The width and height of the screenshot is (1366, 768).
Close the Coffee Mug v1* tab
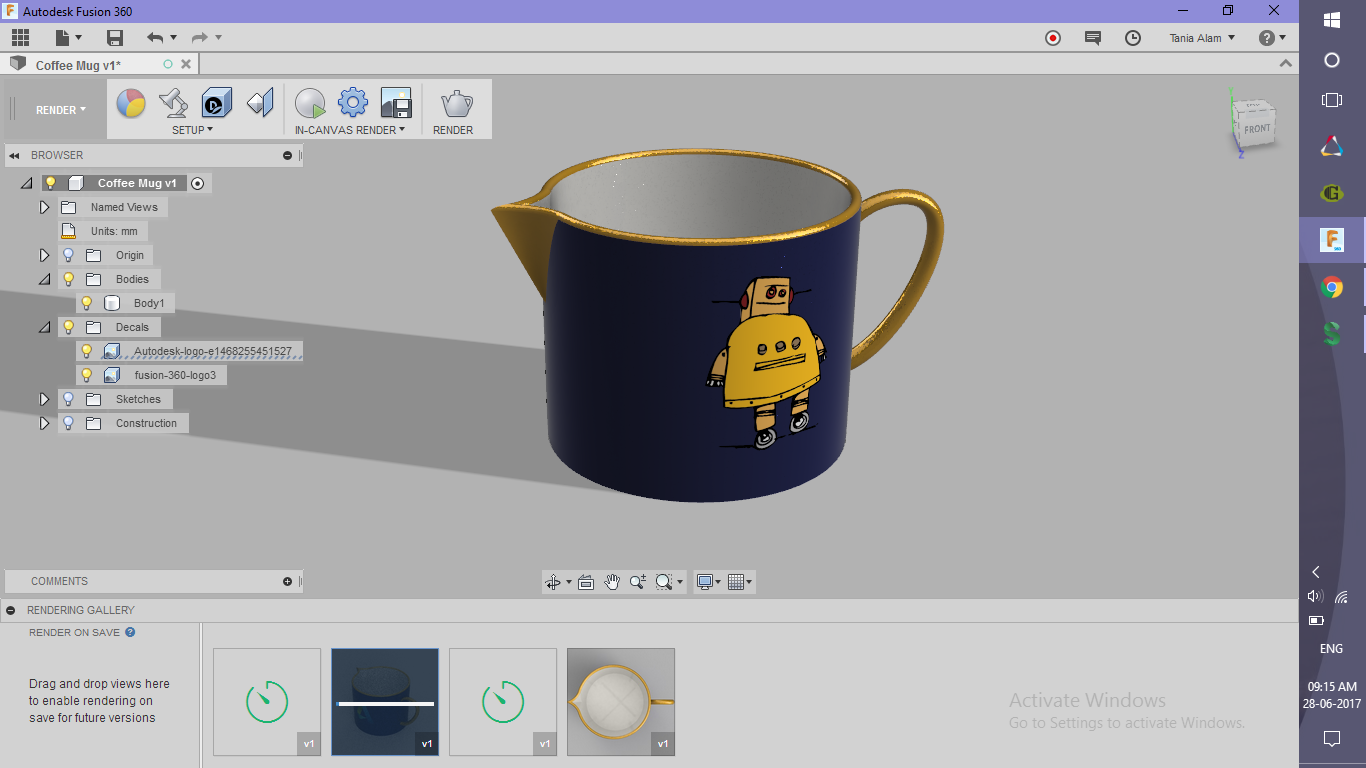click(x=186, y=64)
